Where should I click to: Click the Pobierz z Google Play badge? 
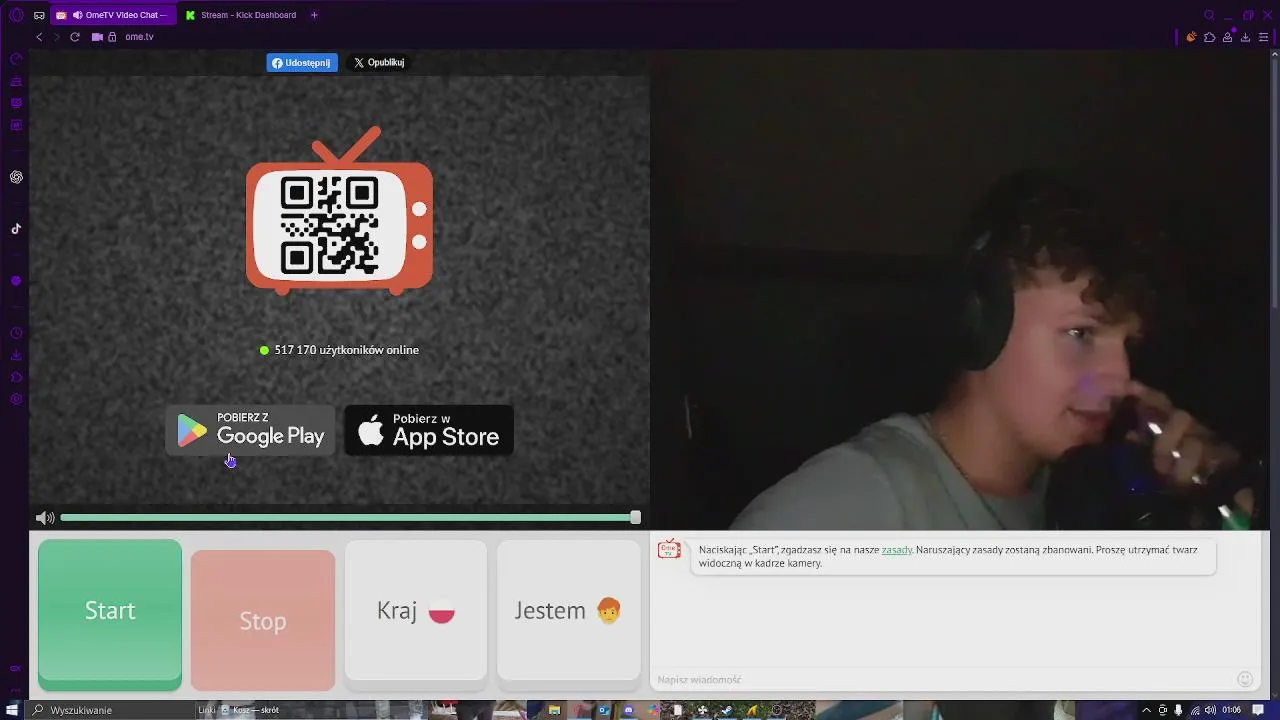[x=250, y=431]
